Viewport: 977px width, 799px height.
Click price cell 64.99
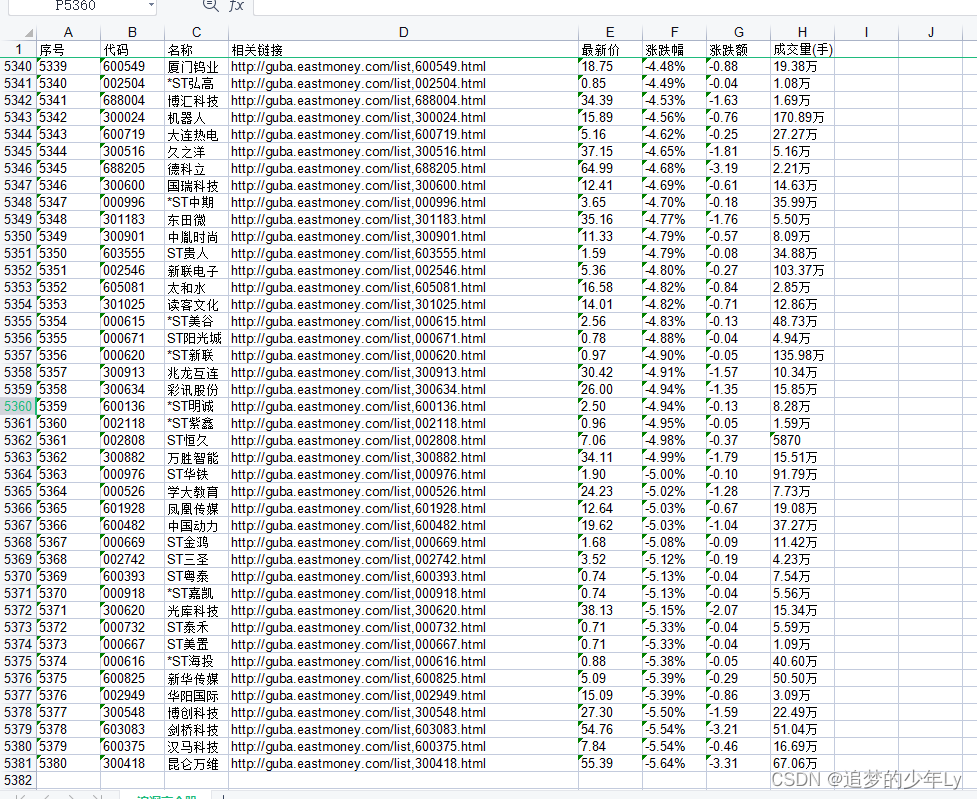coord(610,168)
